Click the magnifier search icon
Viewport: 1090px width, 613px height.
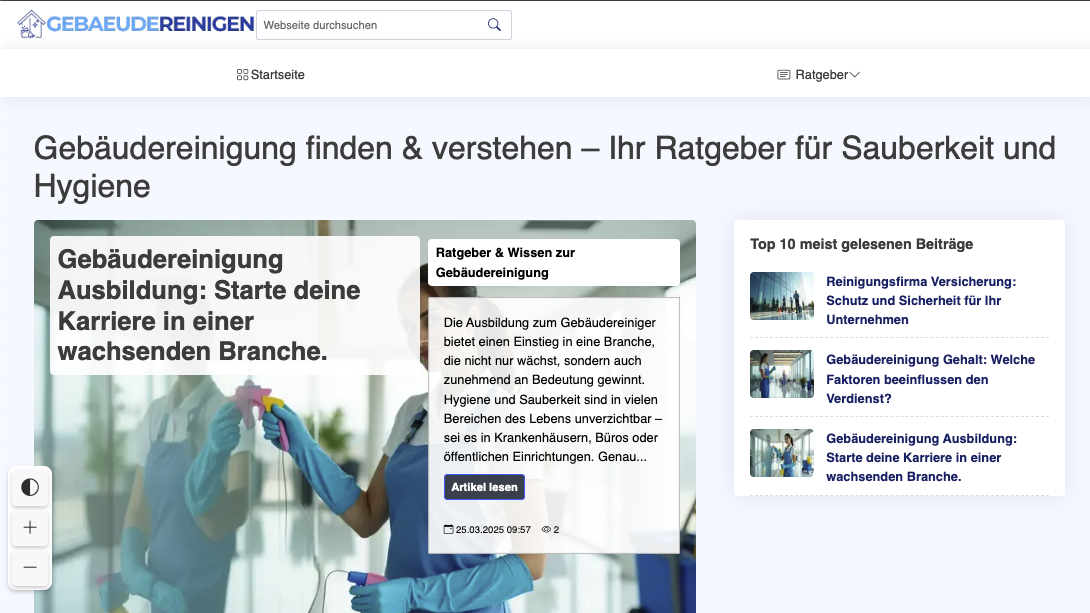493,24
